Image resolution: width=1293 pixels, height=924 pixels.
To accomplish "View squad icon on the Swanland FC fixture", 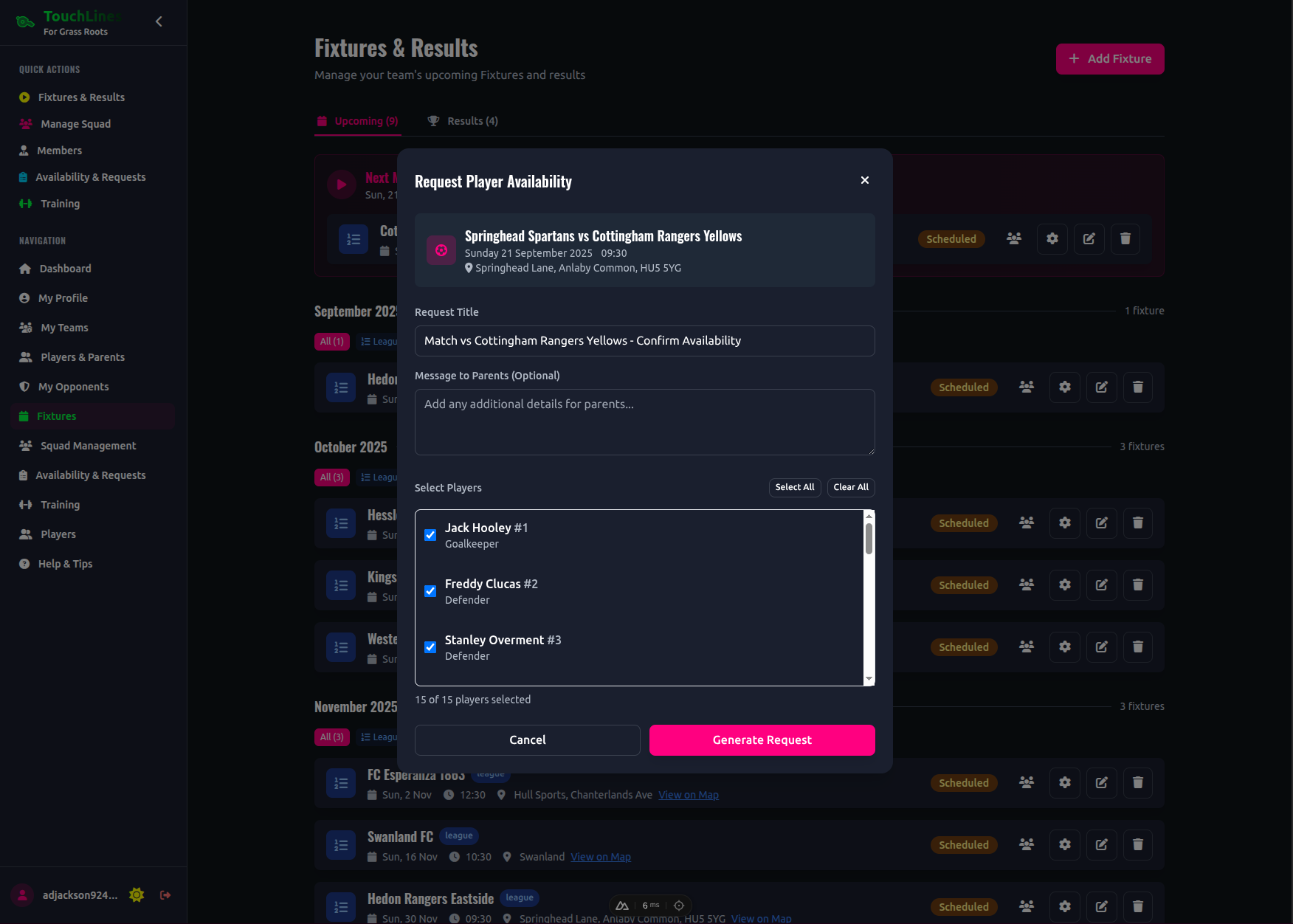I will click(x=1026, y=845).
